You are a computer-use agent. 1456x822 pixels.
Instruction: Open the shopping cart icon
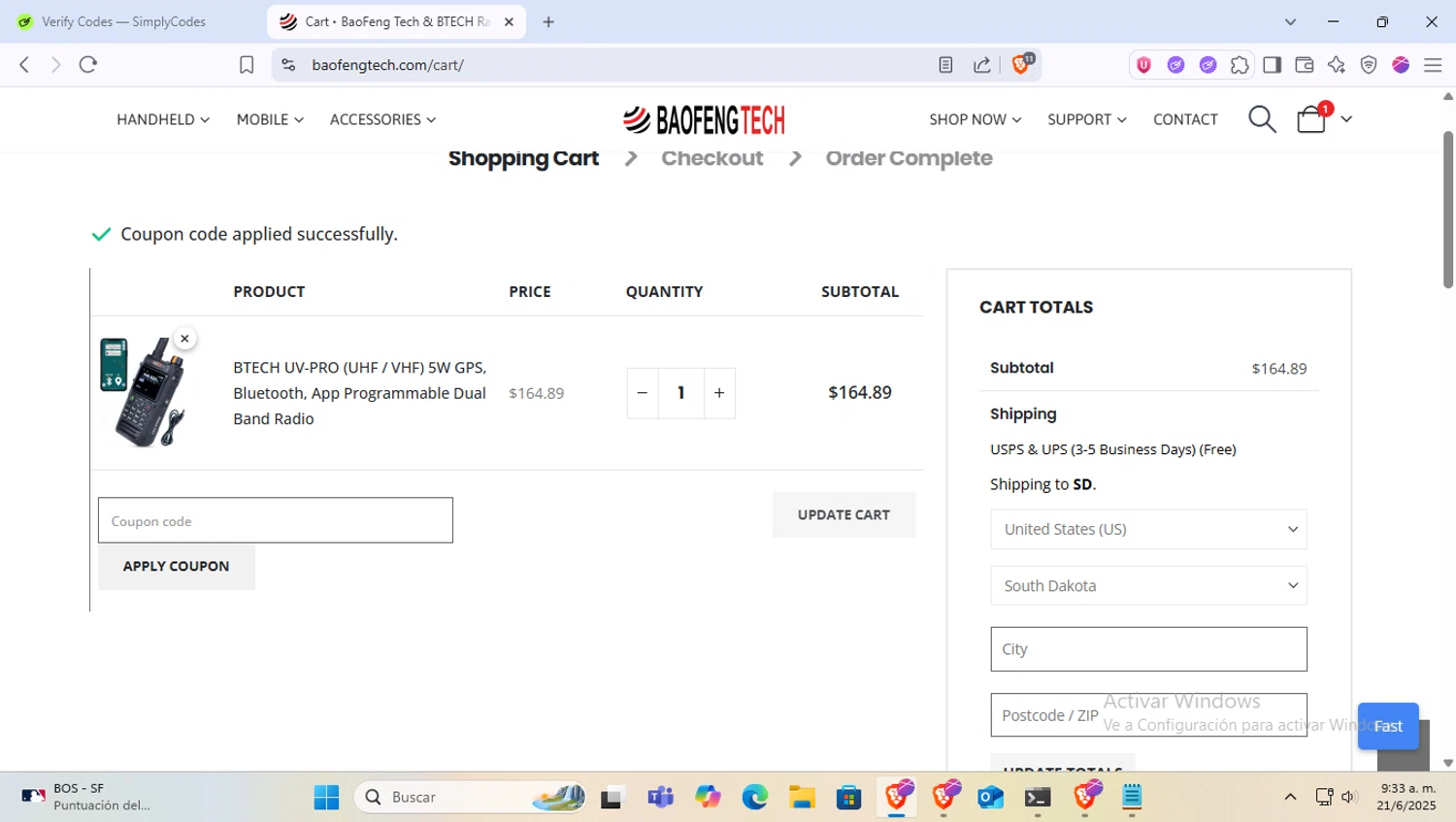pyautogui.click(x=1311, y=119)
